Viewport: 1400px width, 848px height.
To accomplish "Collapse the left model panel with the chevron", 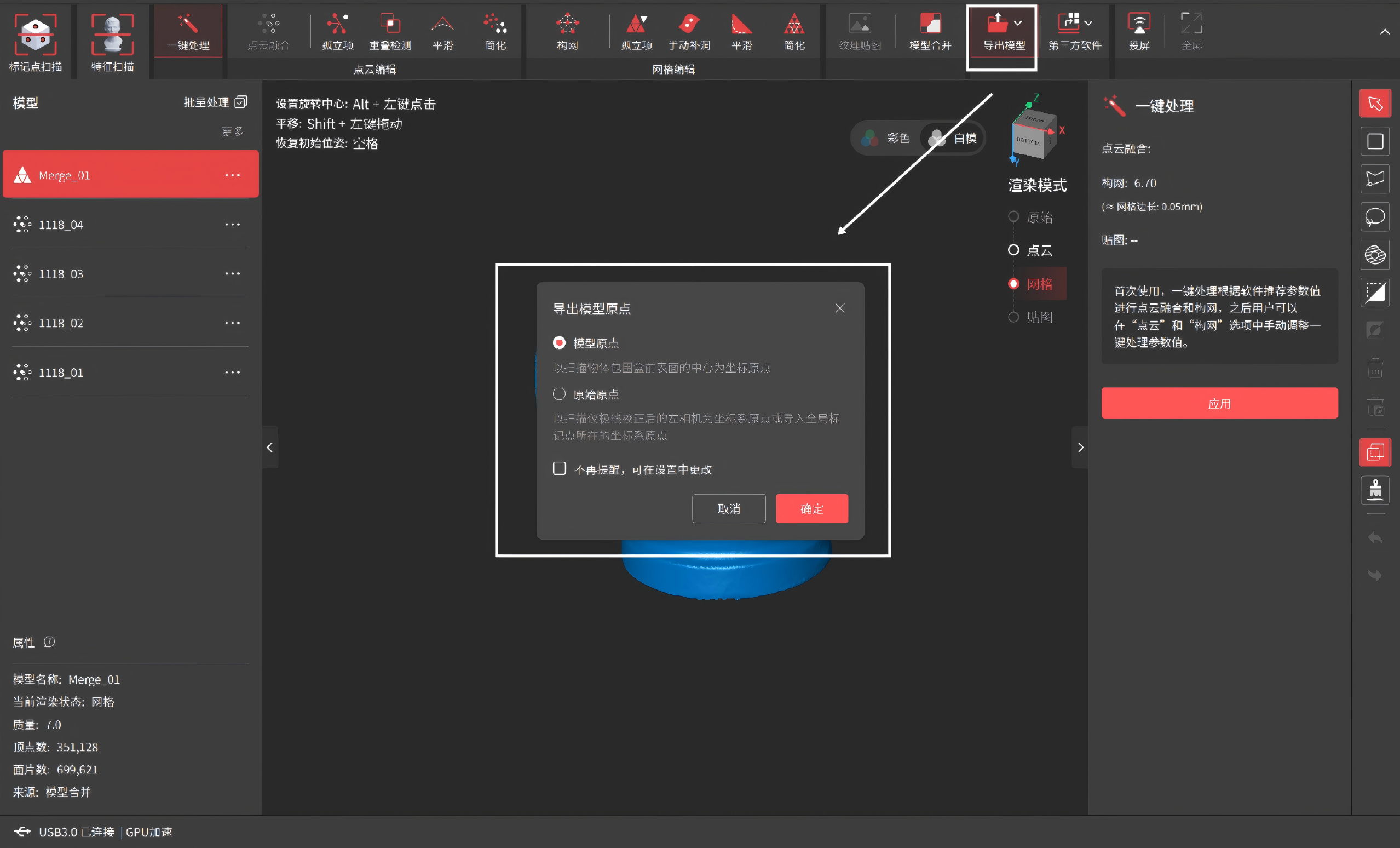I will [x=270, y=448].
